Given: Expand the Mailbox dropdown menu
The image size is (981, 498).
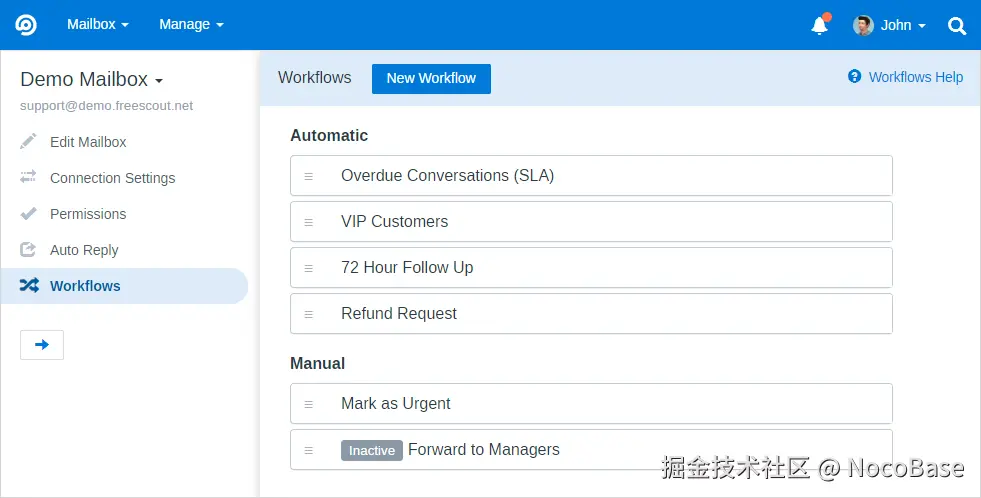Looking at the screenshot, I should 98,25.
